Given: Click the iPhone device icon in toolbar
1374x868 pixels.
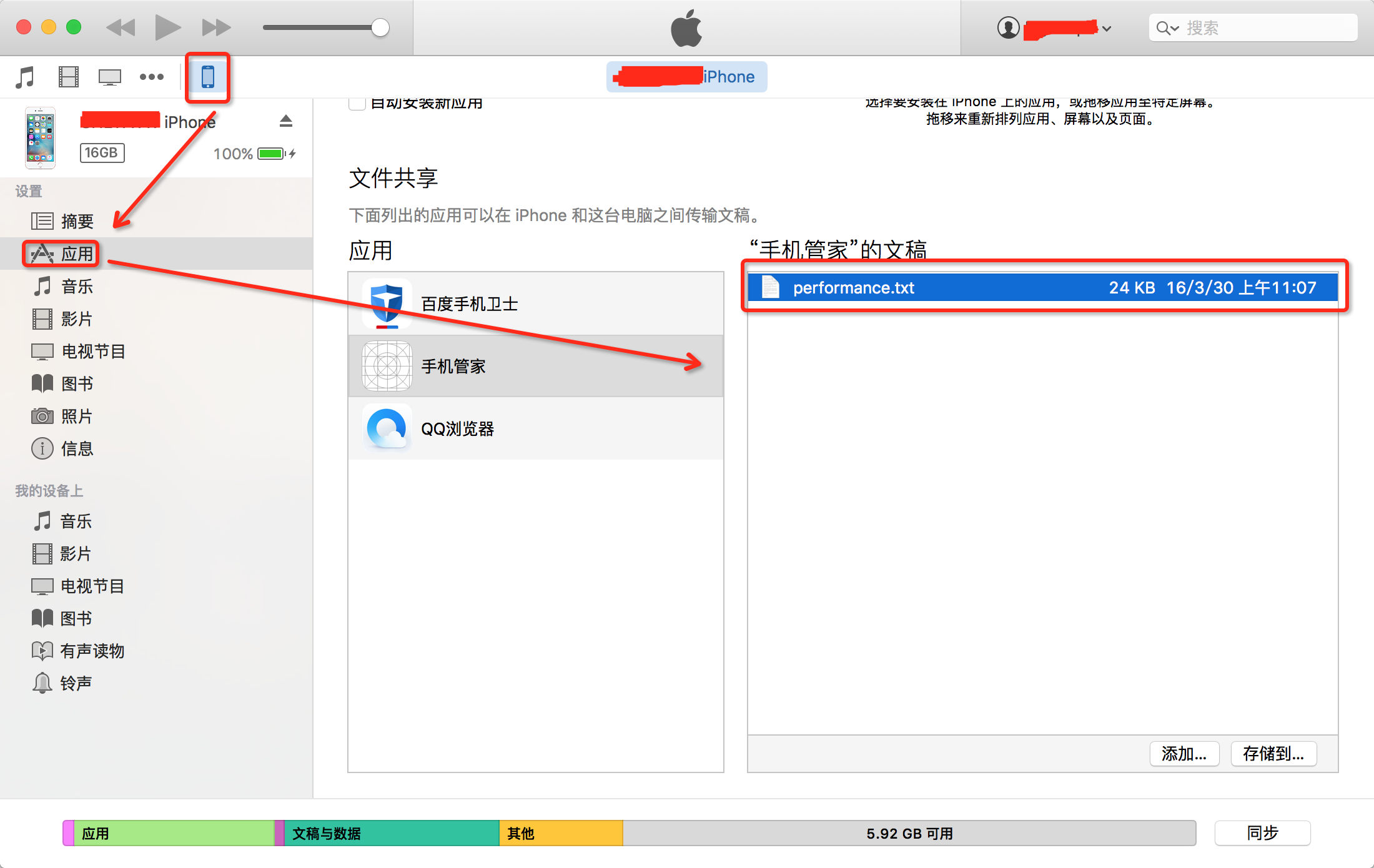Looking at the screenshot, I should coord(207,77).
